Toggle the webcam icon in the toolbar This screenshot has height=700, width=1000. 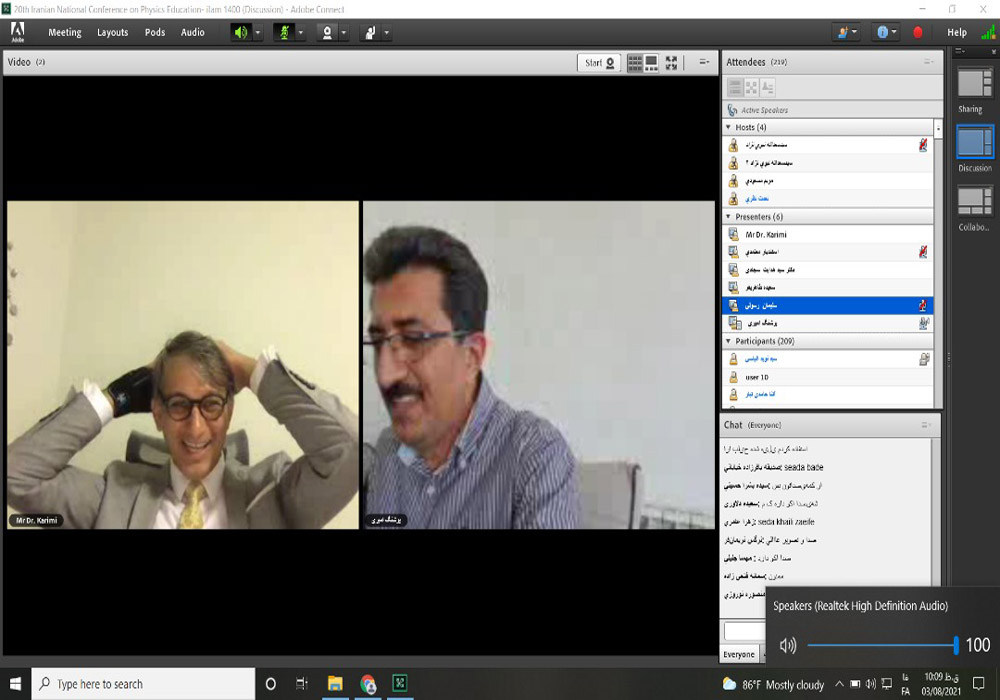pyautogui.click(x=326, y=32)
